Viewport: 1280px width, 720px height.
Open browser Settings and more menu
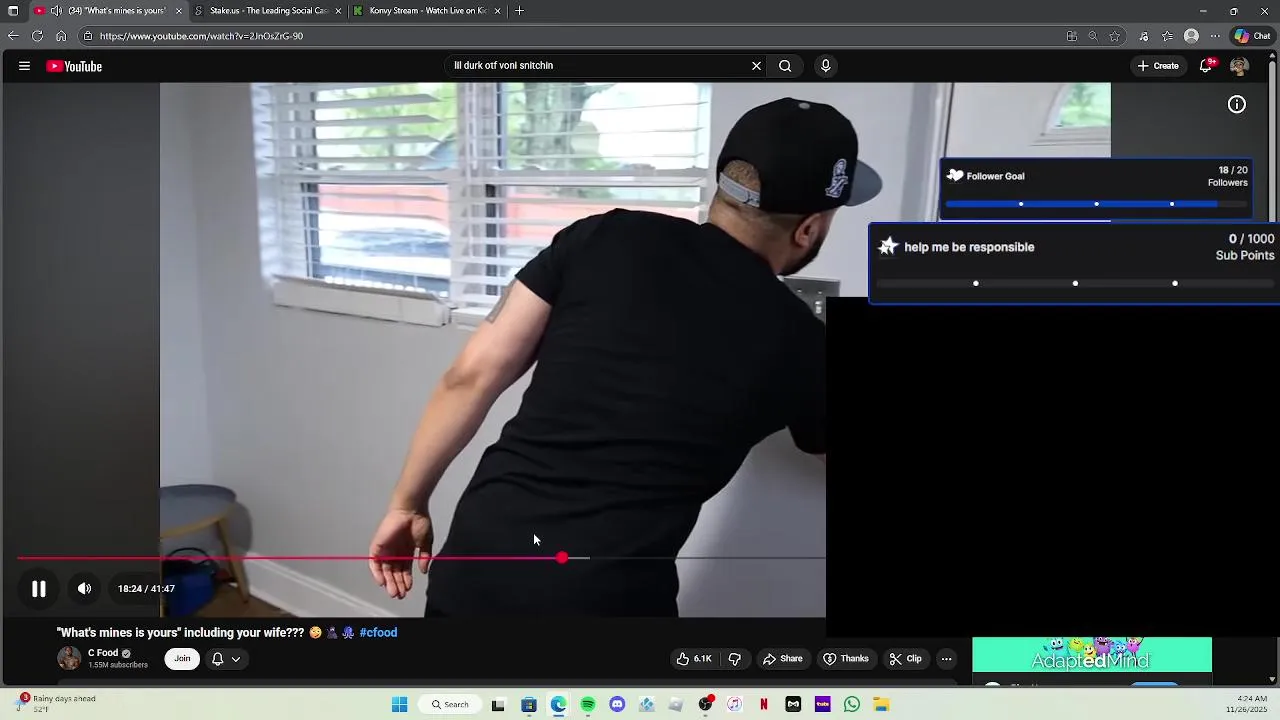coord(1215,36)
